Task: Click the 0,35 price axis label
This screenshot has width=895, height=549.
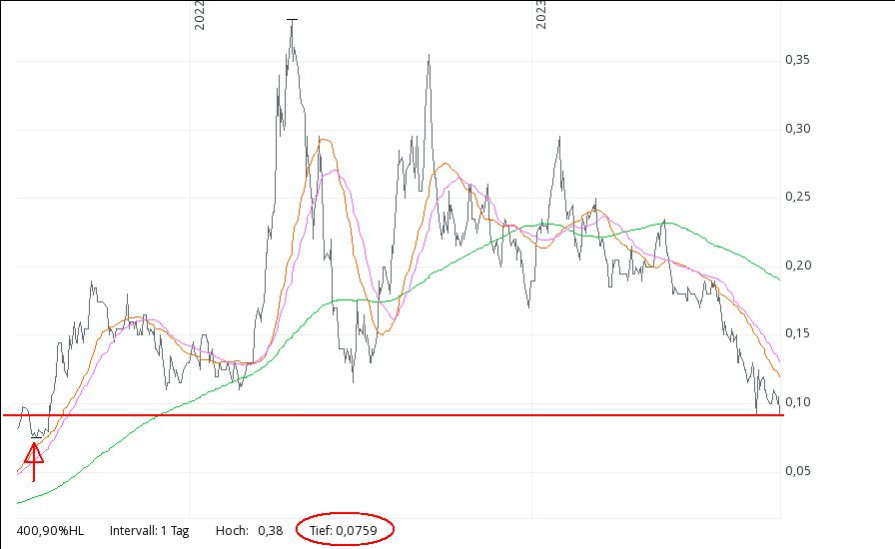Action: [797, 60]
